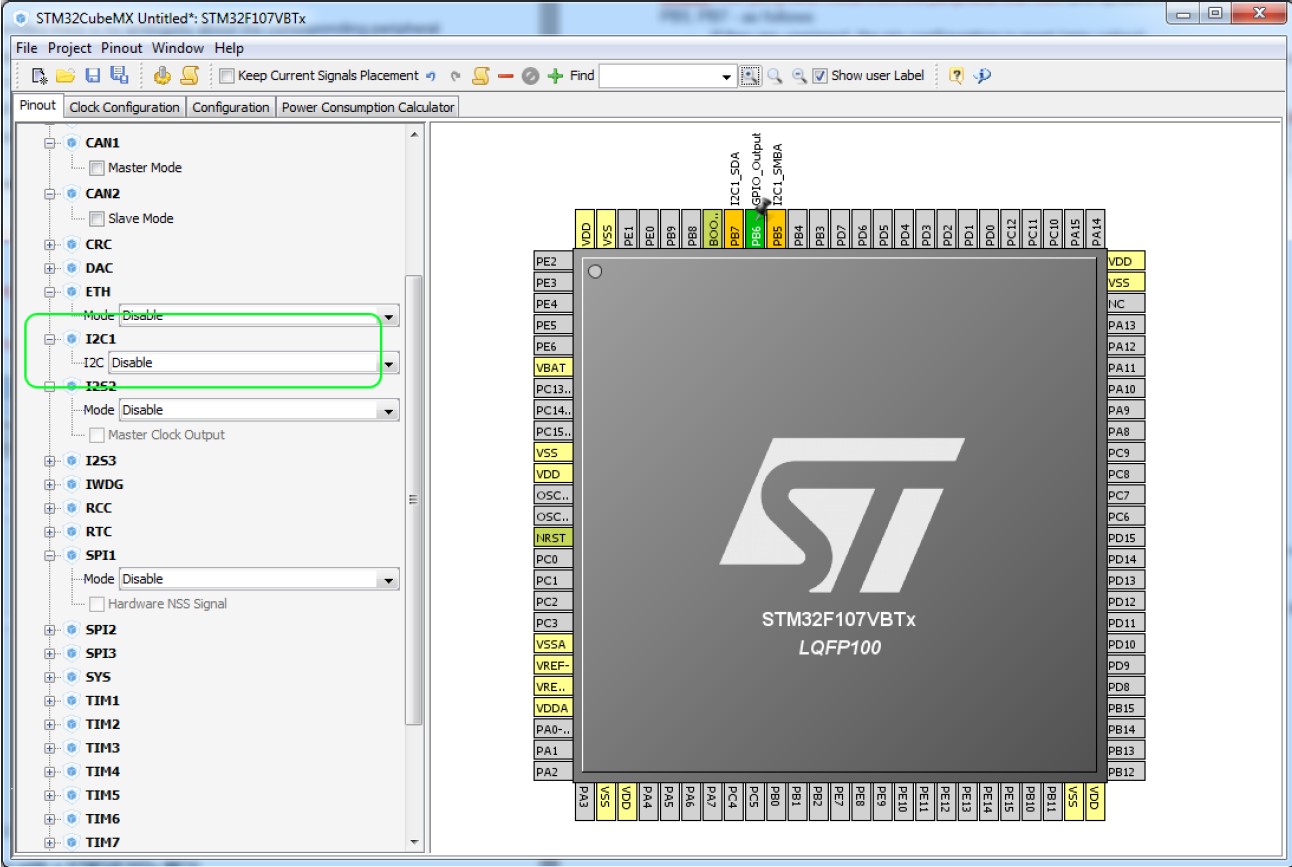The width and height of the screenshot is (1292, 867).
Task: Redo the last pinout action
Action: click(x=456, y=76)
